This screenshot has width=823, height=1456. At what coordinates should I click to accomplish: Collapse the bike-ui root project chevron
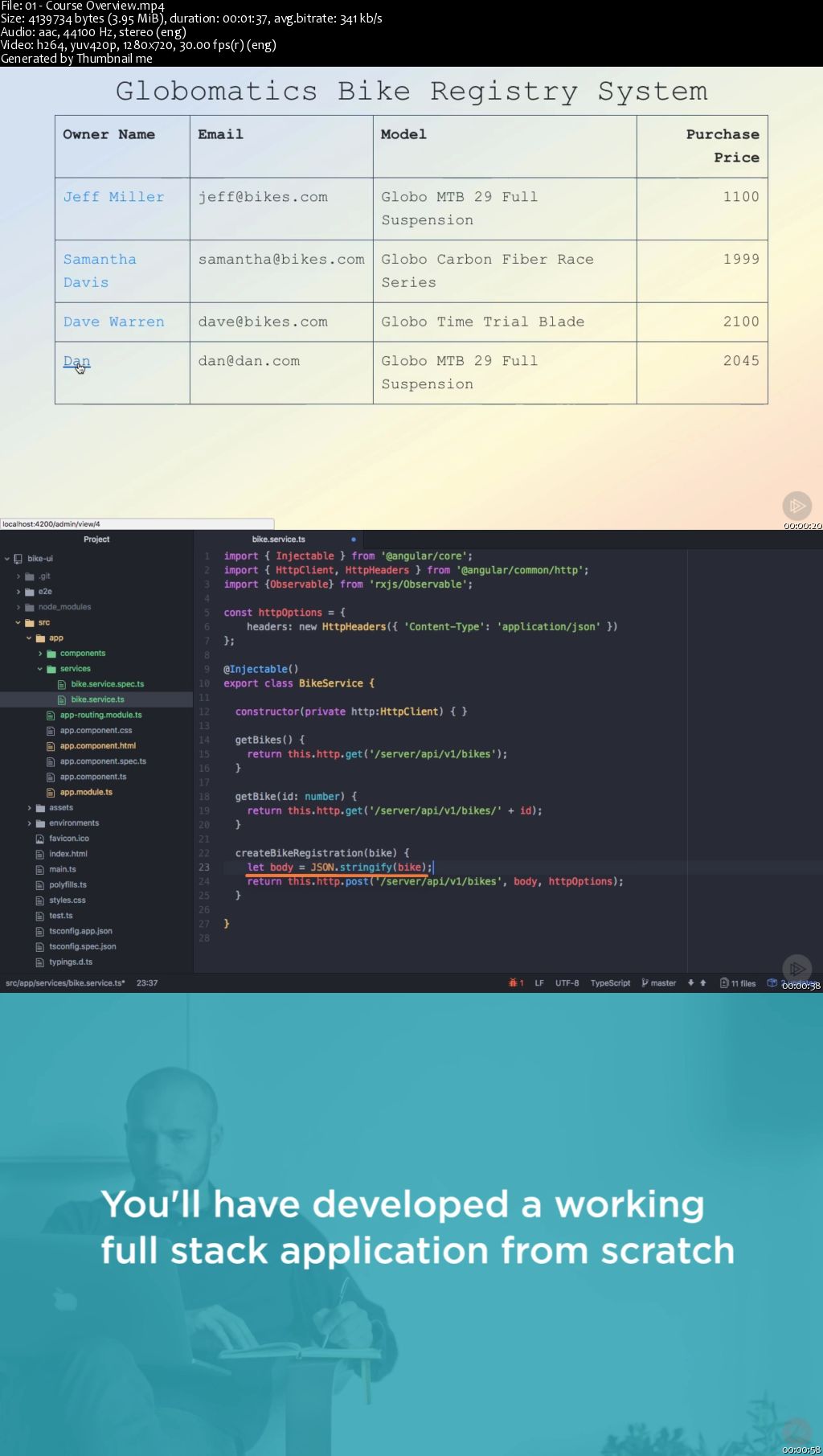coord(7,559)
